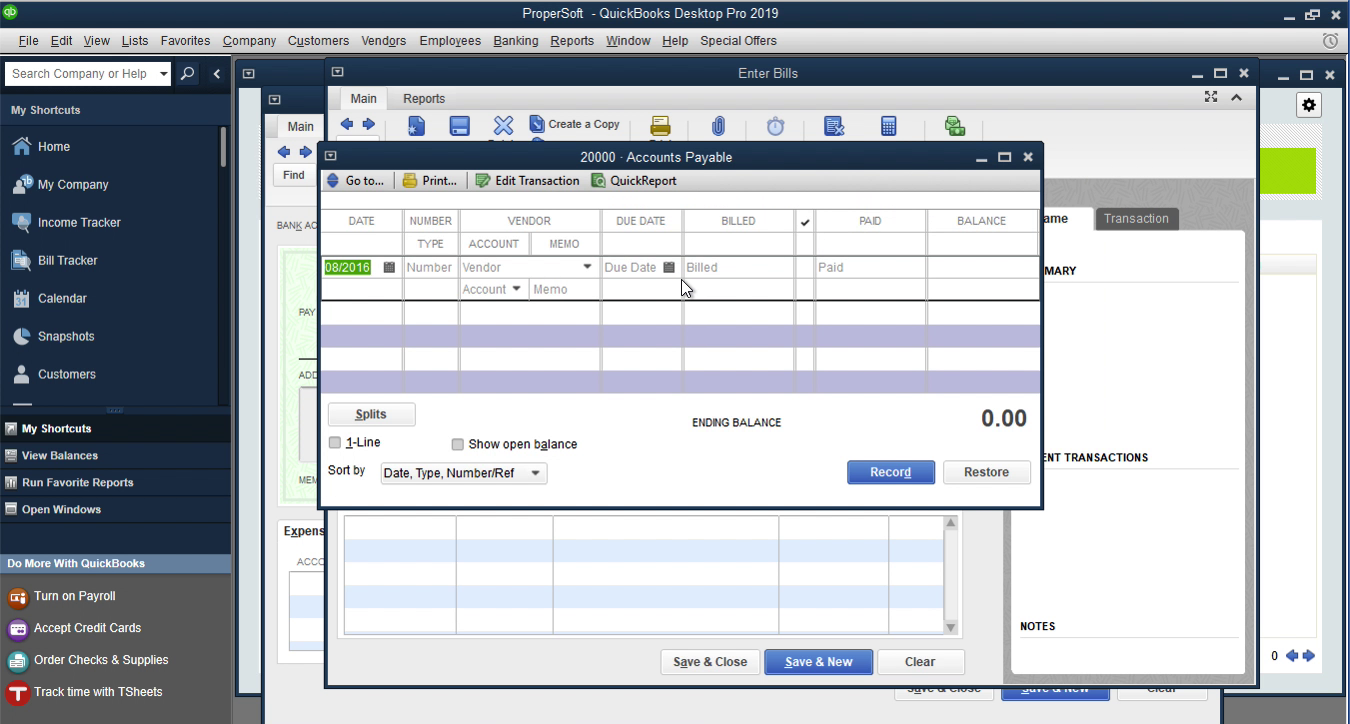Switch to the Transaction tab
Viewport: 1350px width, 724px height.
(x=1136, y=219)
